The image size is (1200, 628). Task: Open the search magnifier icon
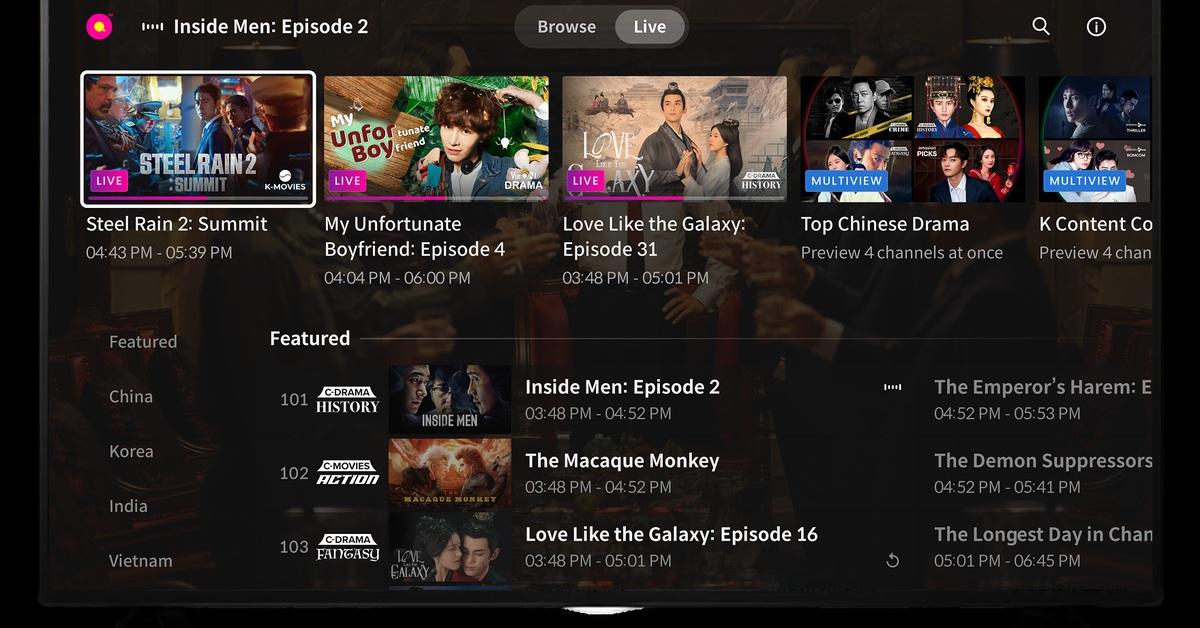pyautogui.click(x=1041, y=27)
